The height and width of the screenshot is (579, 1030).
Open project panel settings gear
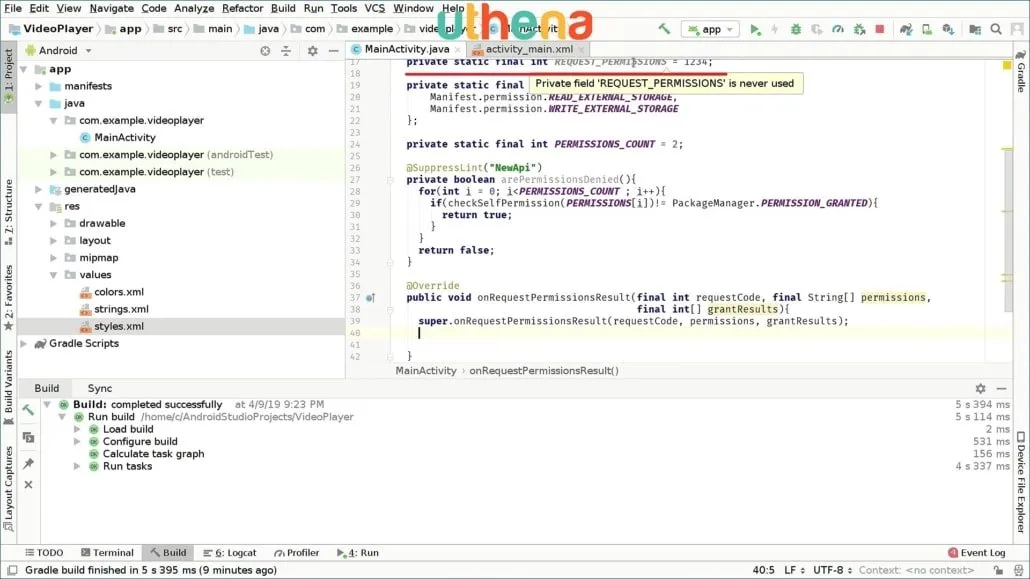coord(313,51)
